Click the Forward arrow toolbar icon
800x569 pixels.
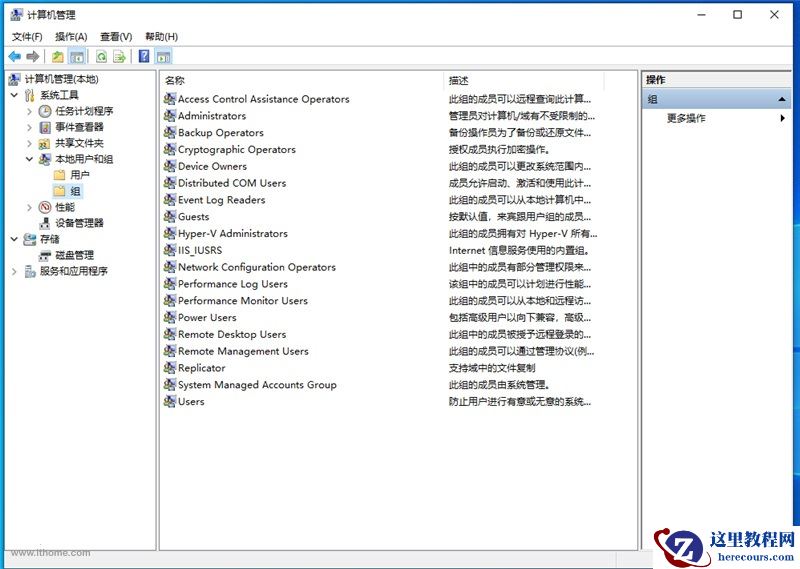(x=33, y=56)
